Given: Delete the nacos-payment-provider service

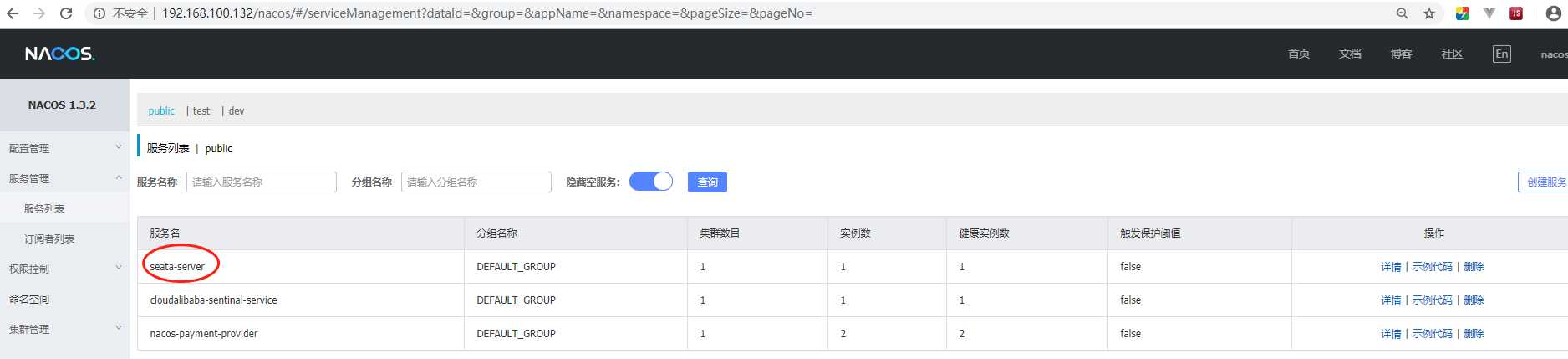Looking at the screenshot, I should 1474,334.
